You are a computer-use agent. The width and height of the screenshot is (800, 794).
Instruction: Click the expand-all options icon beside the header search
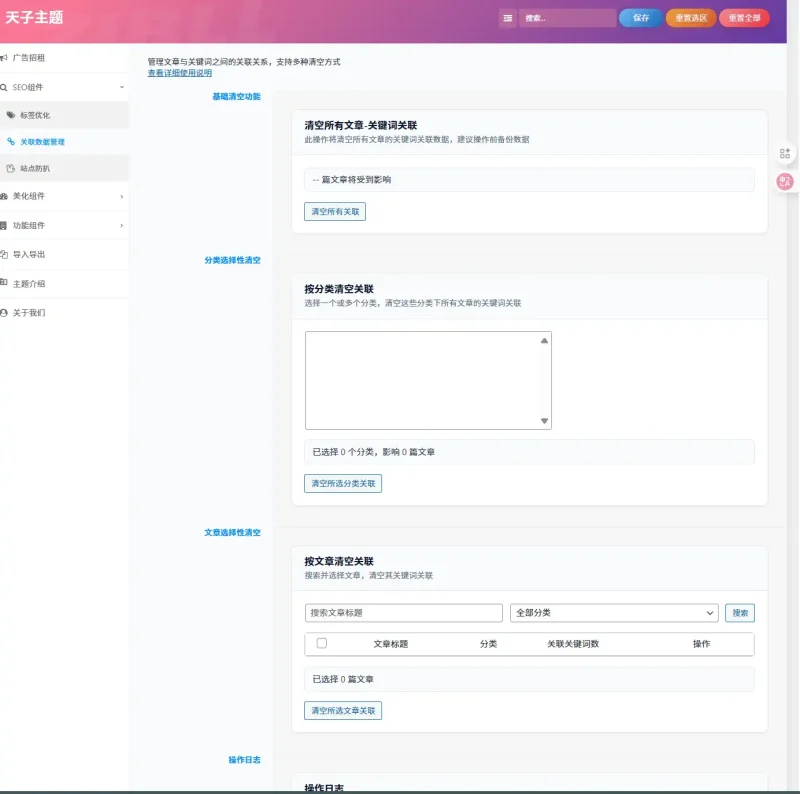(508, 18)
